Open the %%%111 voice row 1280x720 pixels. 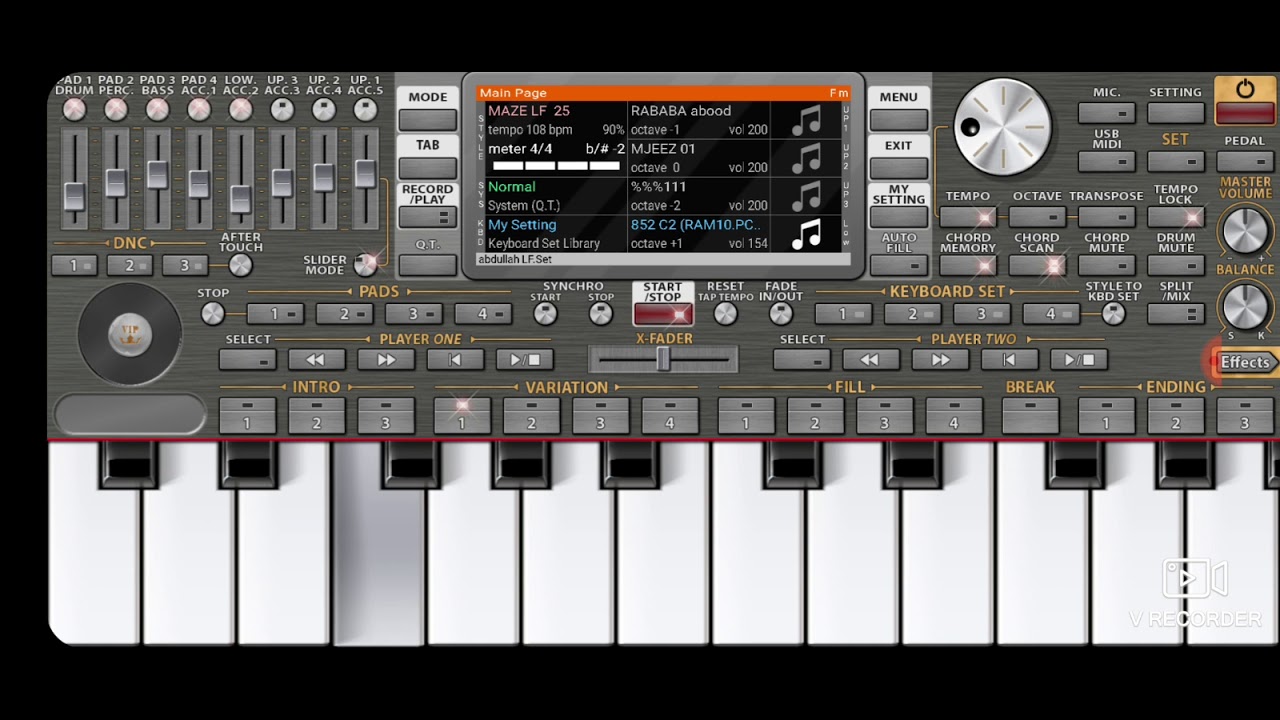[x=699, y=196]
